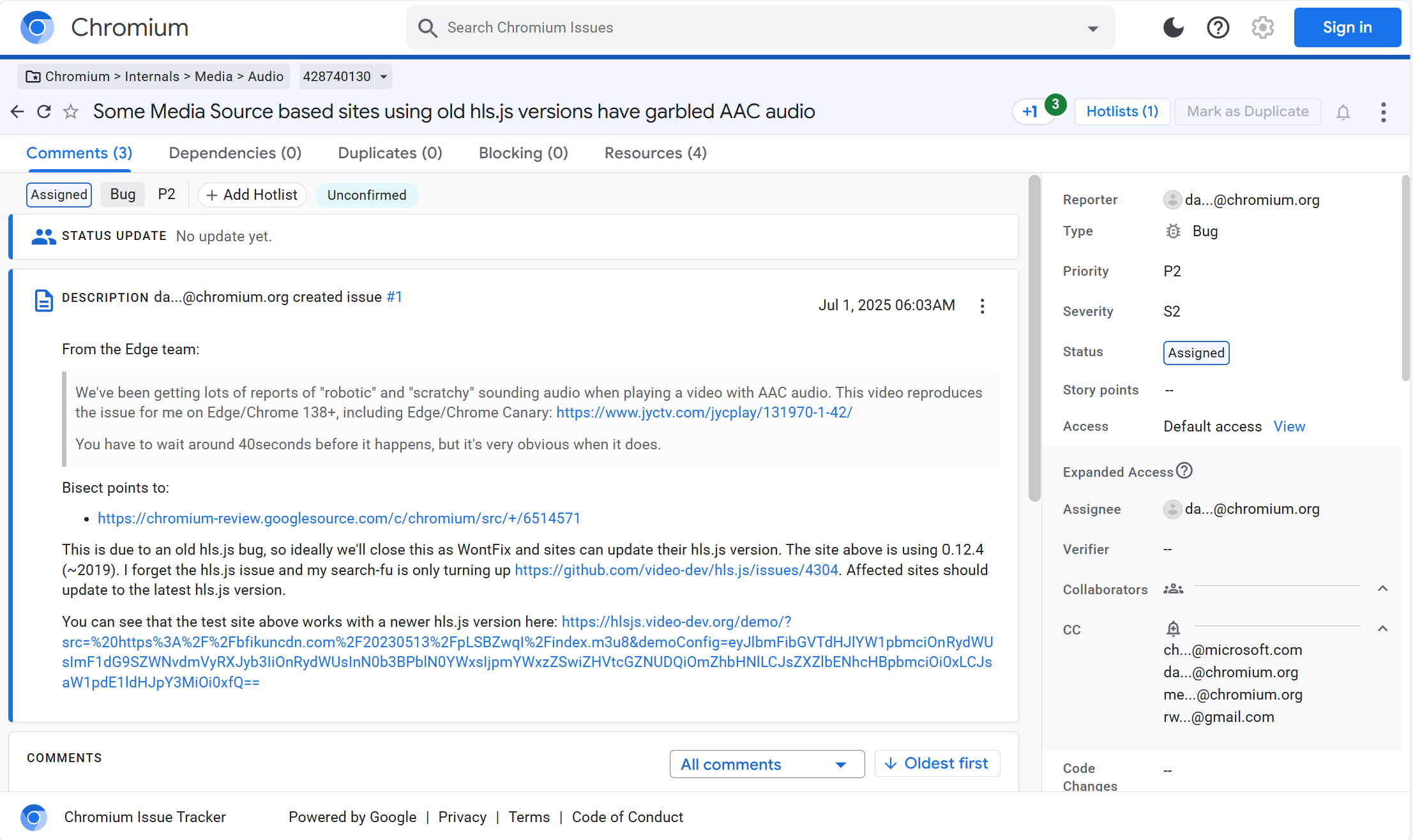The height and width of the screenshot is (840, 1413).
Task: Click the Sign in button
Action: coord(1347,27)
